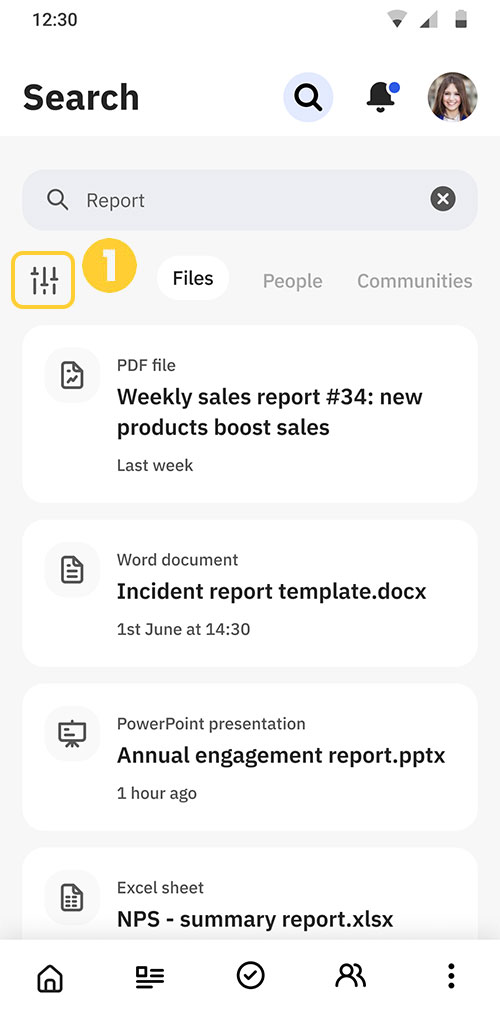Open the more options vertical dots
This screenshot has height=1017, width=500.
451,975
